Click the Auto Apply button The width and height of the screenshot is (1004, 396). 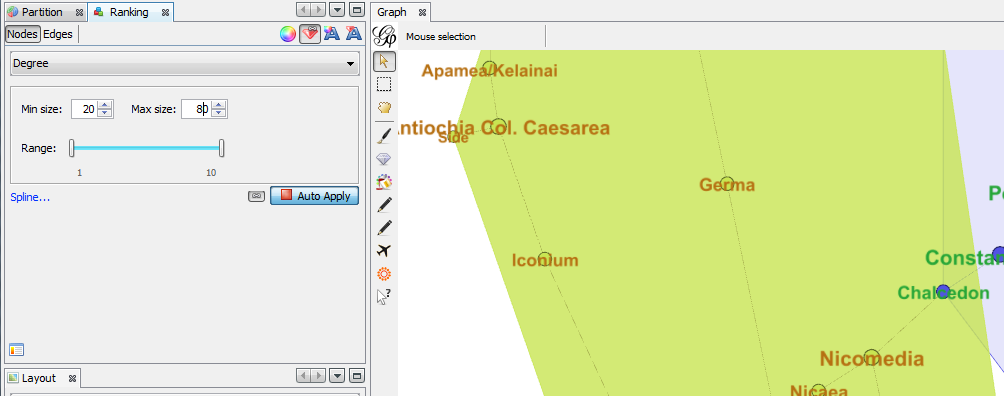point(314,196)
